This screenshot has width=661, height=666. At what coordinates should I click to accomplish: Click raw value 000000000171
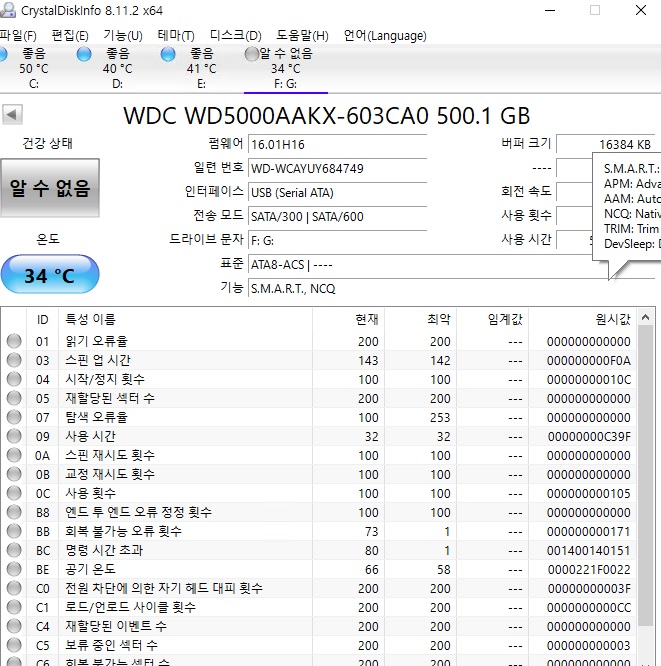[588, 532]
